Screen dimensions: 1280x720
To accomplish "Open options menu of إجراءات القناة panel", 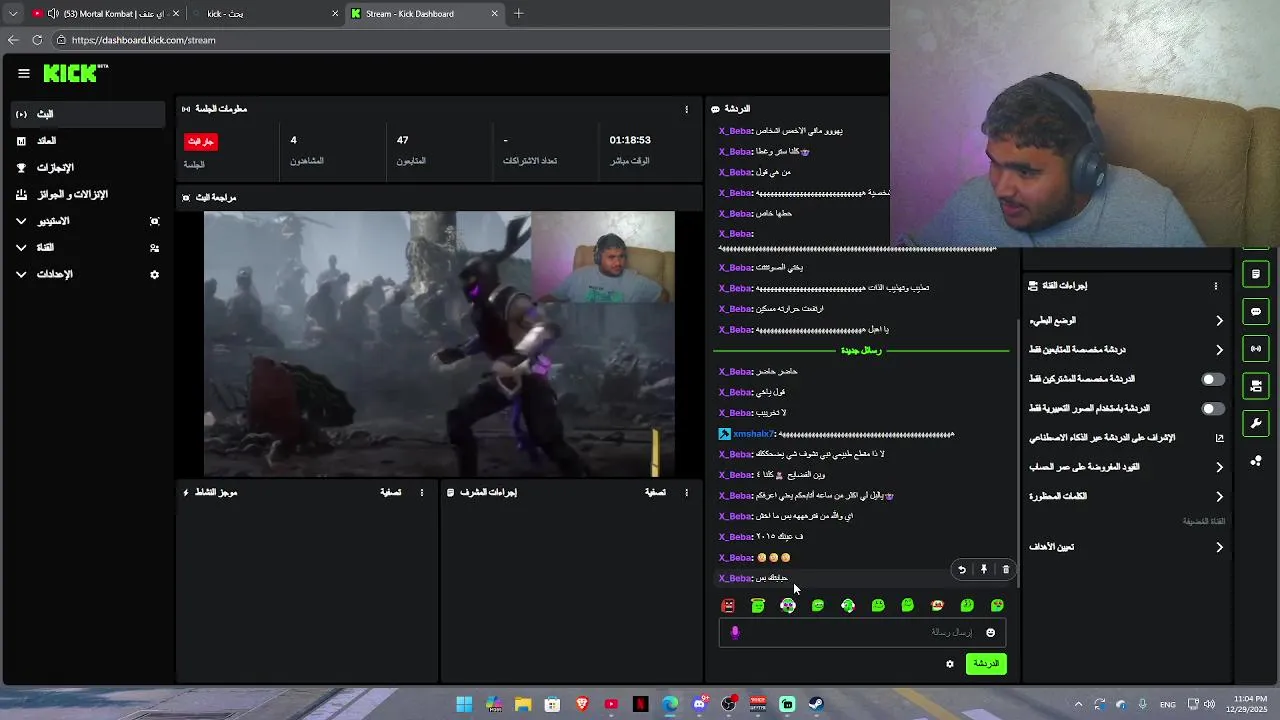I will [1215, 286].
